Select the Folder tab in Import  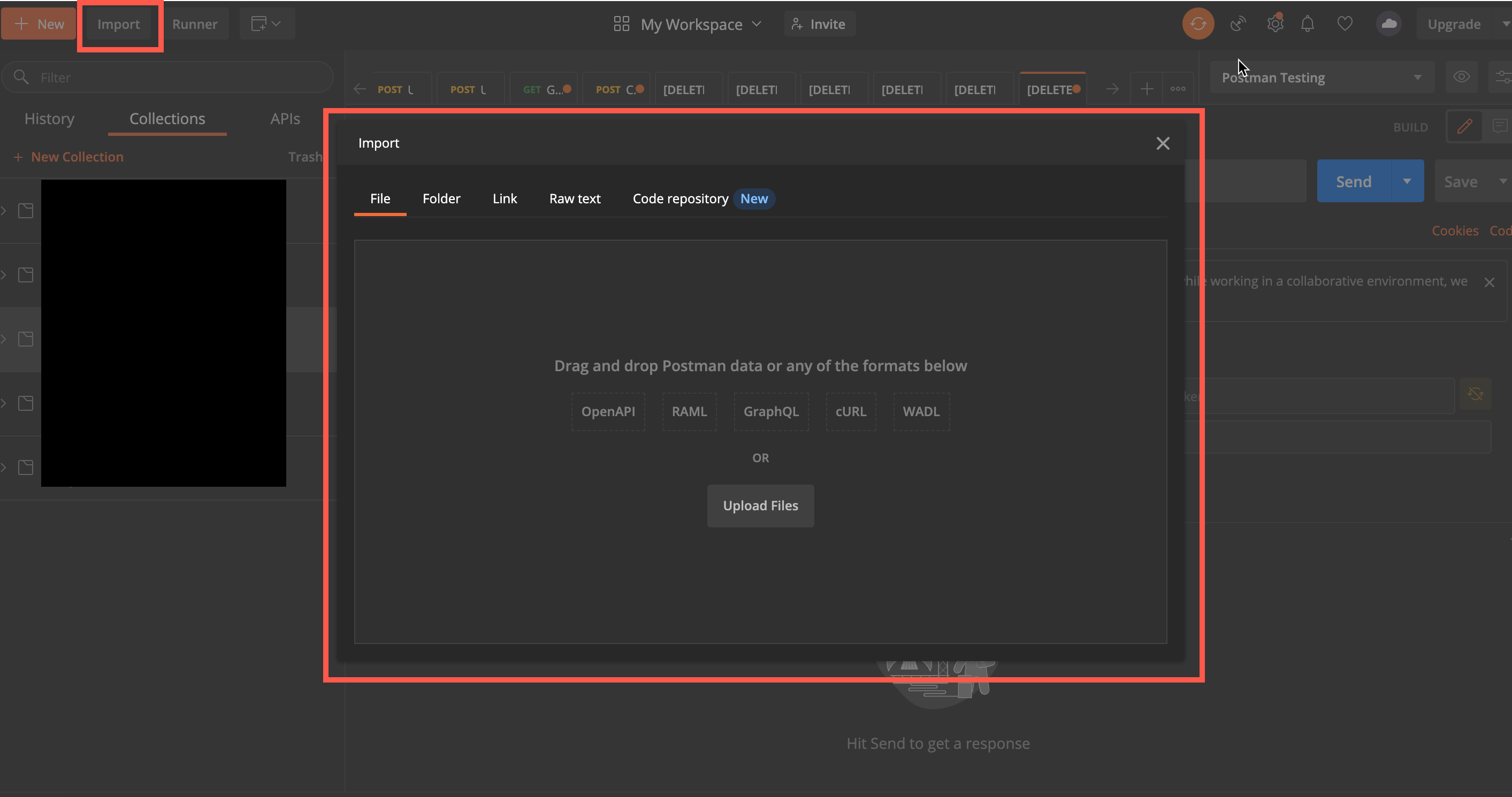441,199
